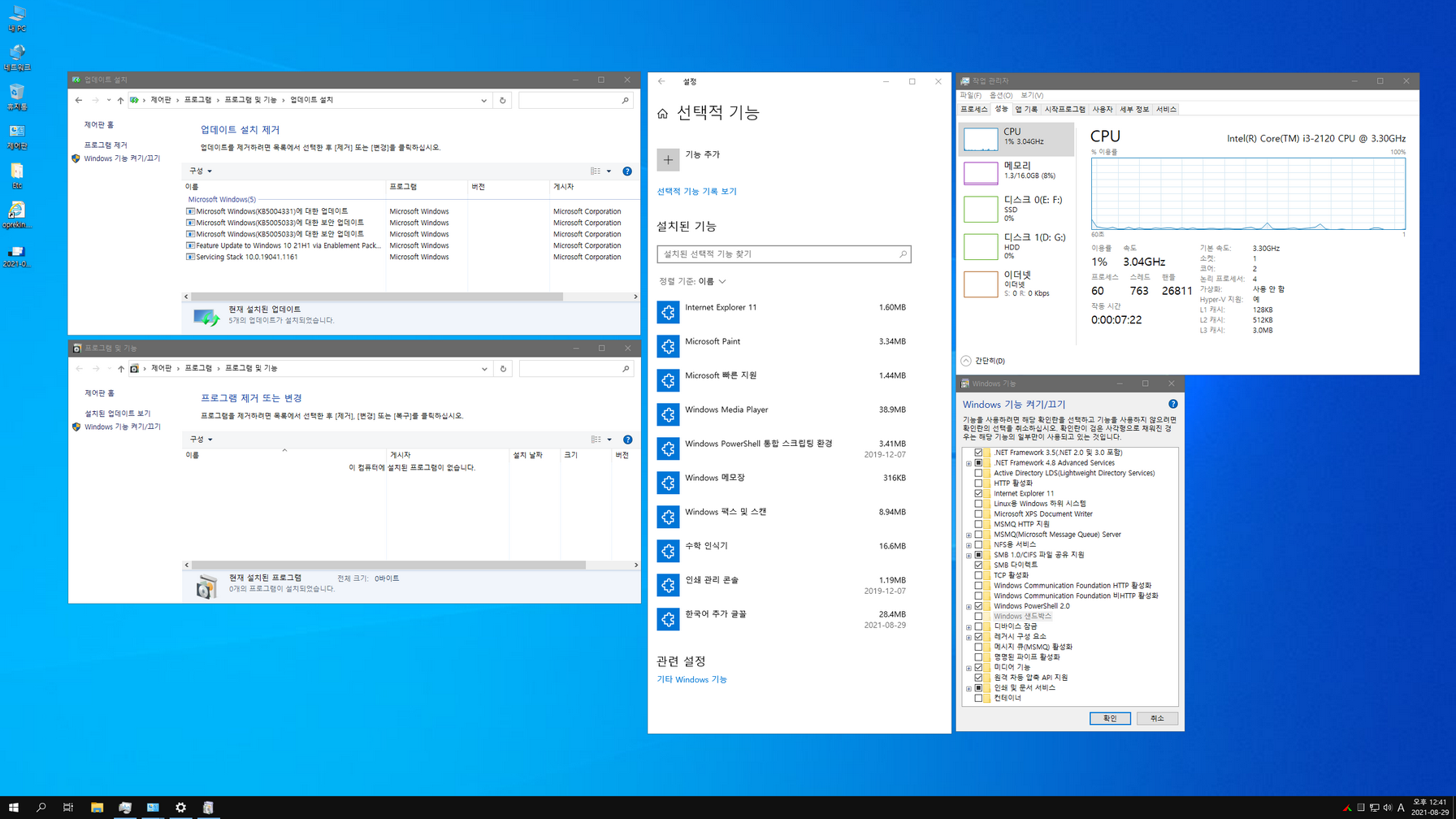Open the 휴지통 recycle bin icon

click(x=17, y=97)
